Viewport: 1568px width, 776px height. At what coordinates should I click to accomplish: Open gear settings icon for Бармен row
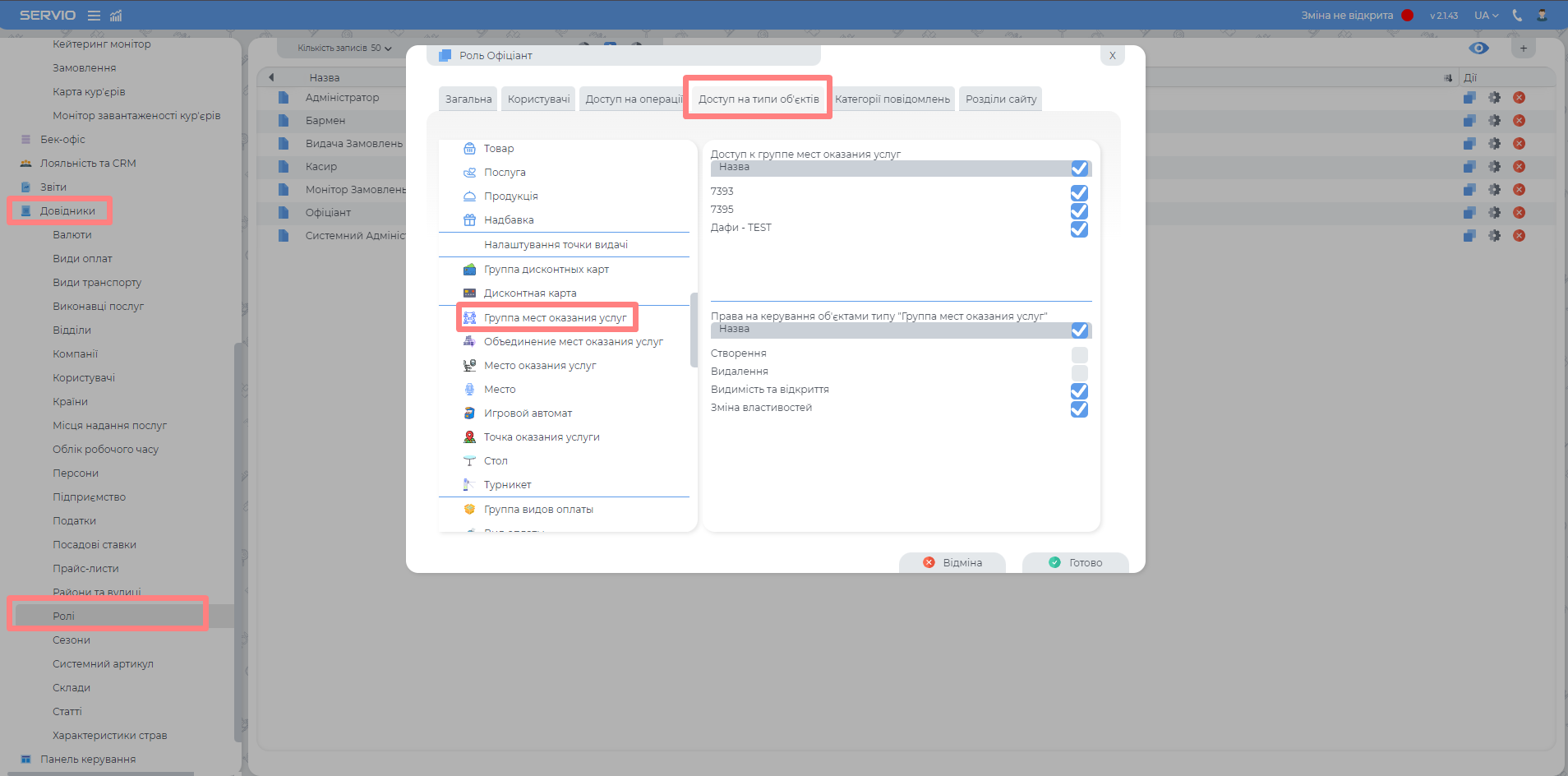pyautogui.click(x=1494, y=121)
